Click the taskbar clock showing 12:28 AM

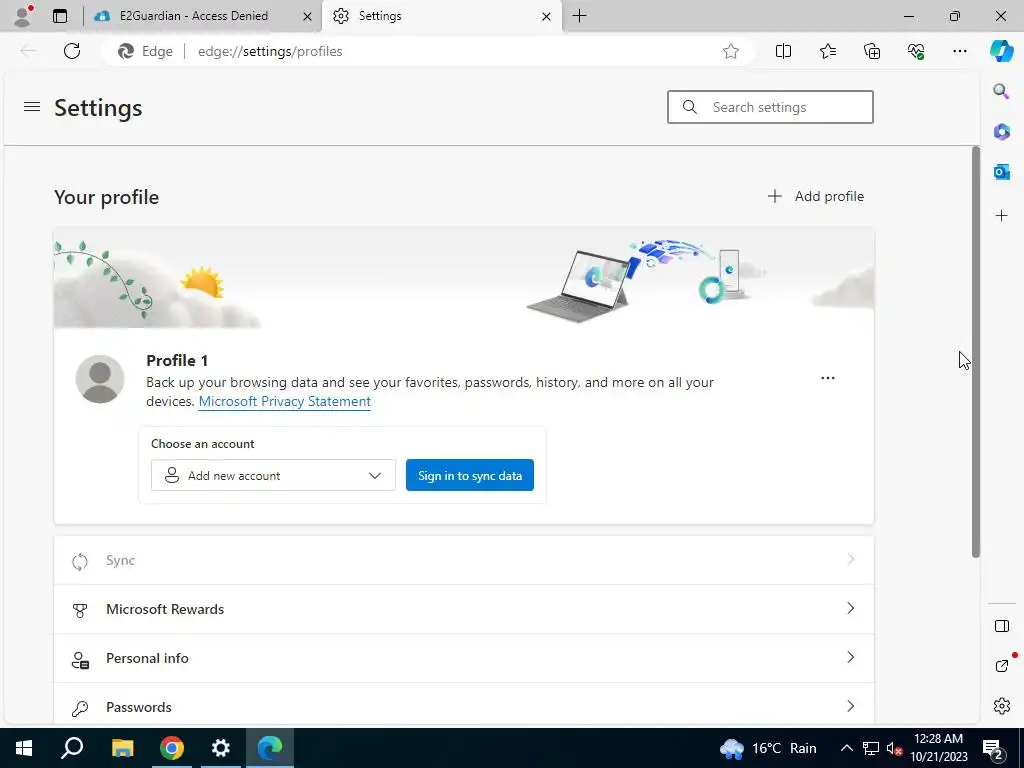tap(938, 748)
